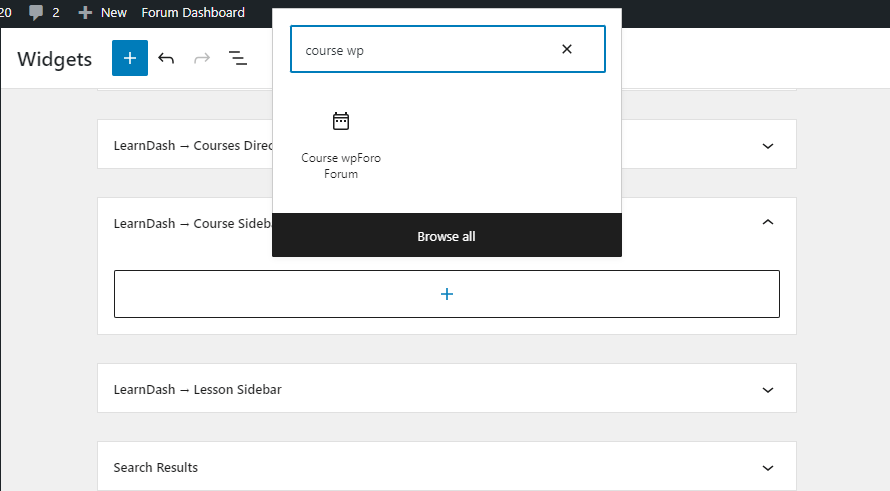The height and width of the screenshot is (491, 890).
Task: Focus the block search field containing course wp
Action: (x=420, y=50)
